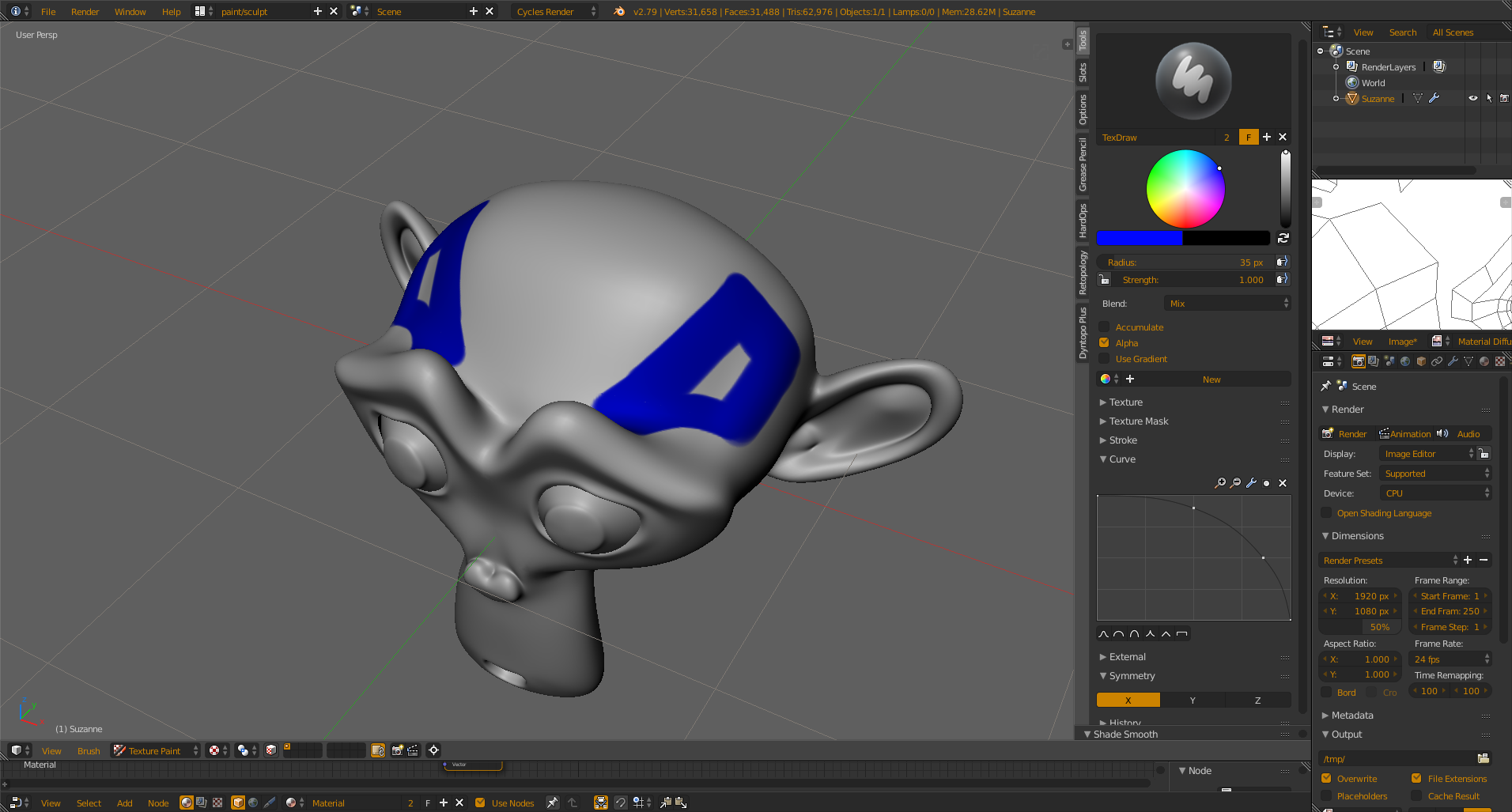Click the Animation render button

point(1405,434)
